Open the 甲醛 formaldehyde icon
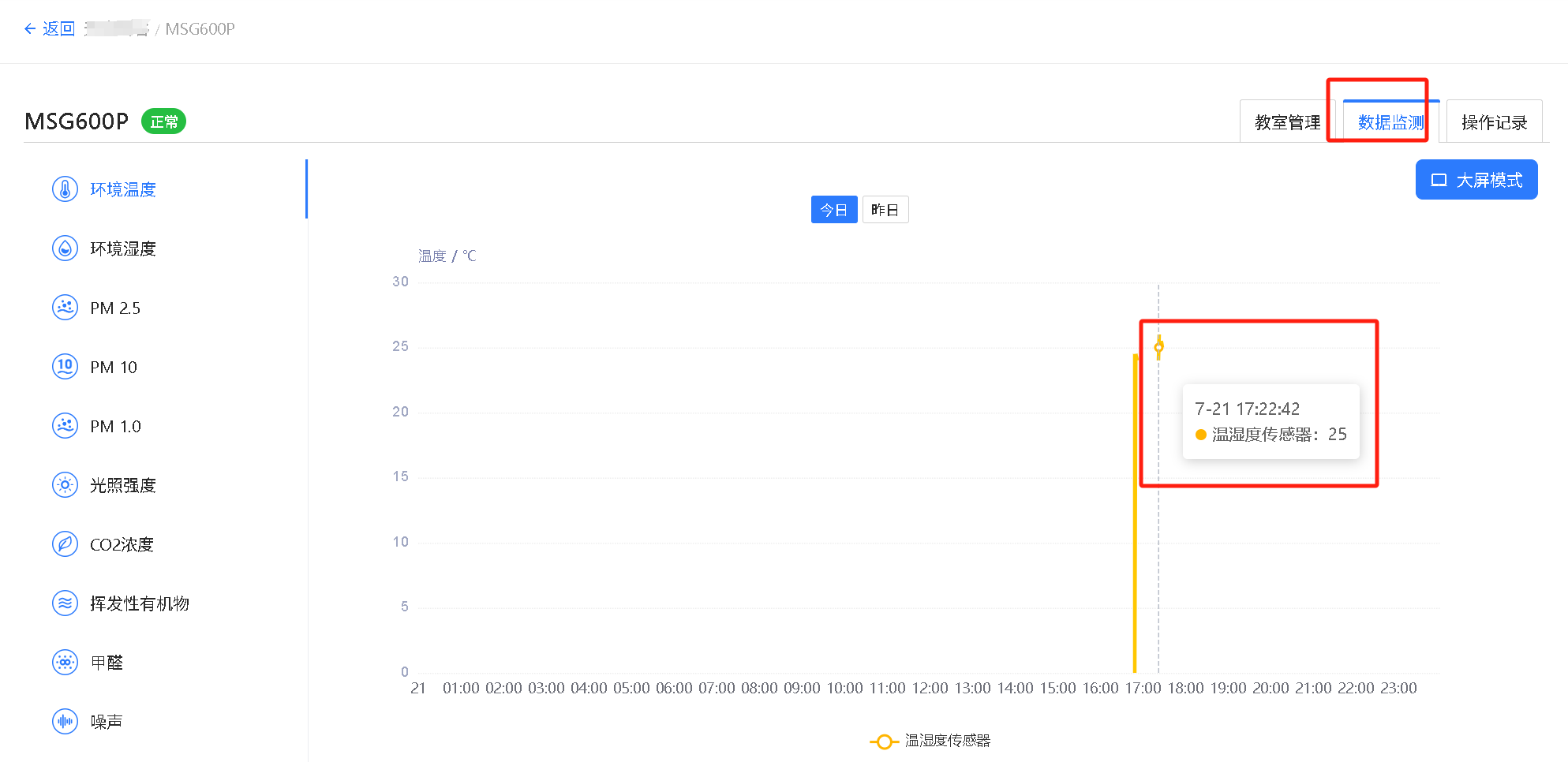This screenshot has height=762, width=1568. (65, 663)
